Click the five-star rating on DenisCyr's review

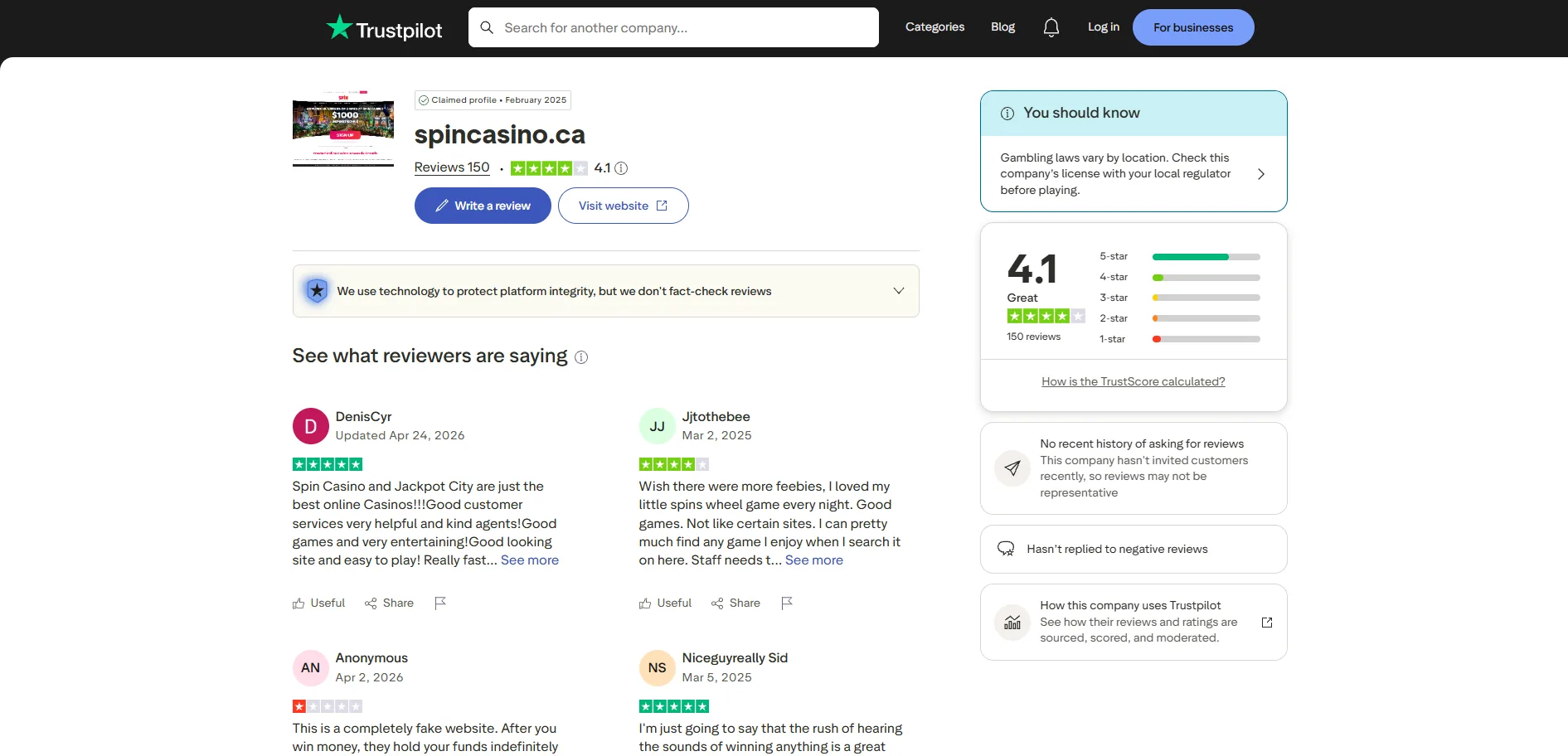tap(328, 464)
